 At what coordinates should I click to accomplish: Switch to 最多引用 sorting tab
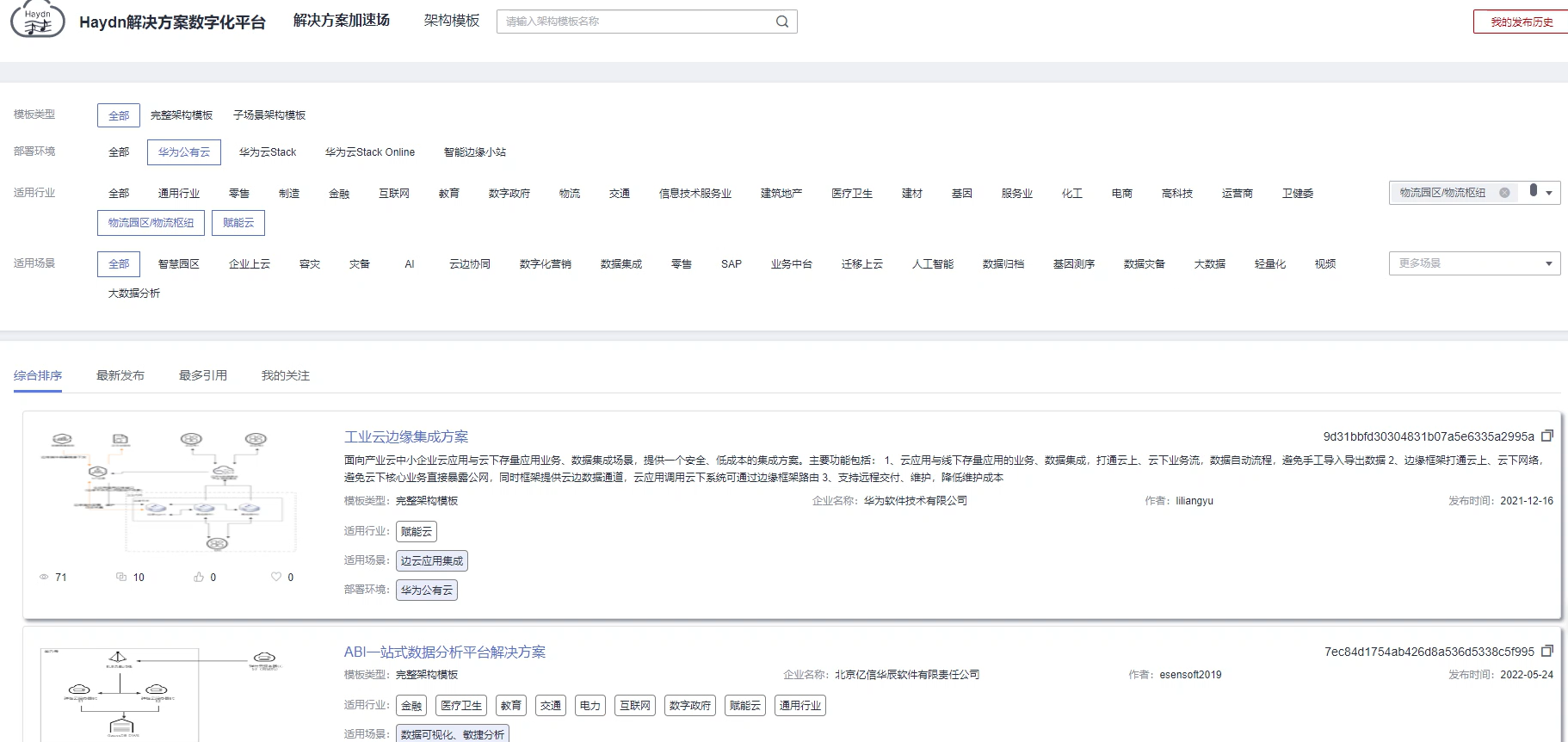pos(203,375)
